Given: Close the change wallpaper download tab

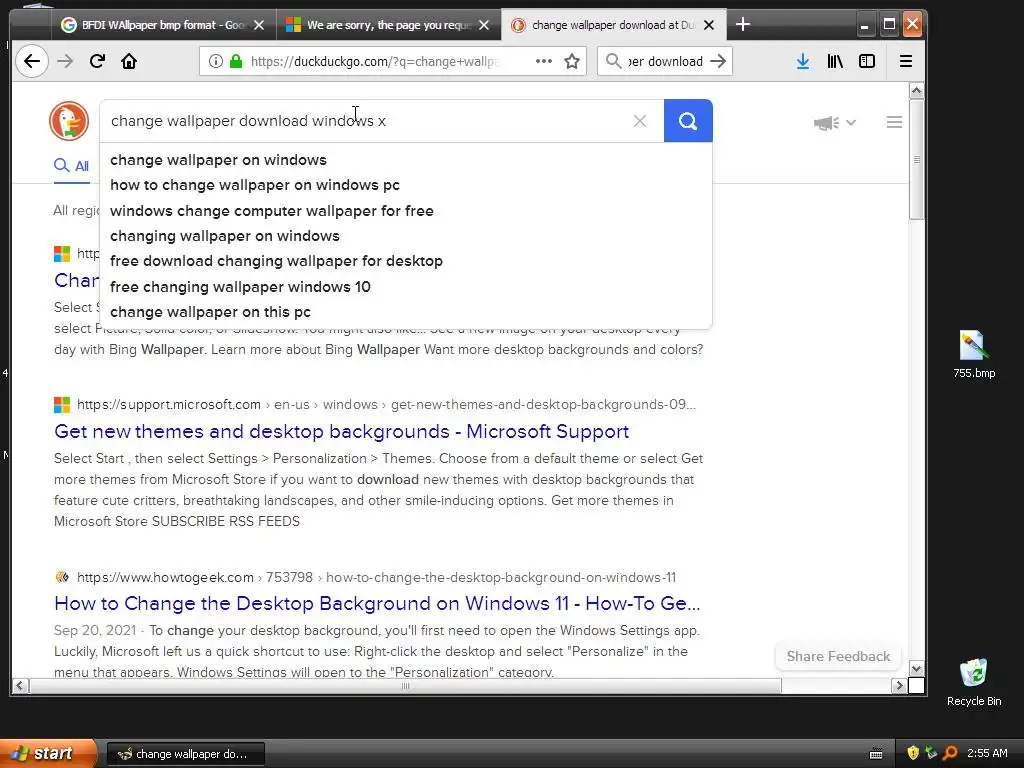Looking at the screenshot, I should (709, 25).
